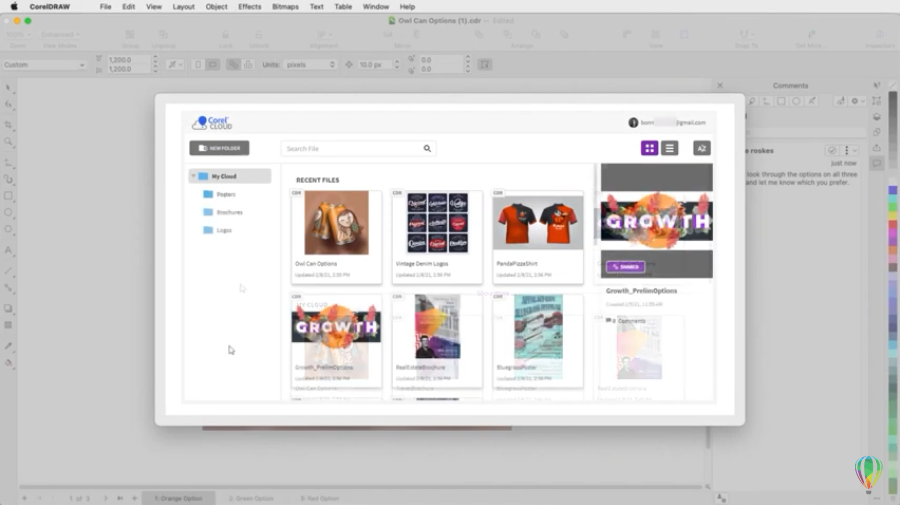Open the Bitmaps menu

(285, 7)
